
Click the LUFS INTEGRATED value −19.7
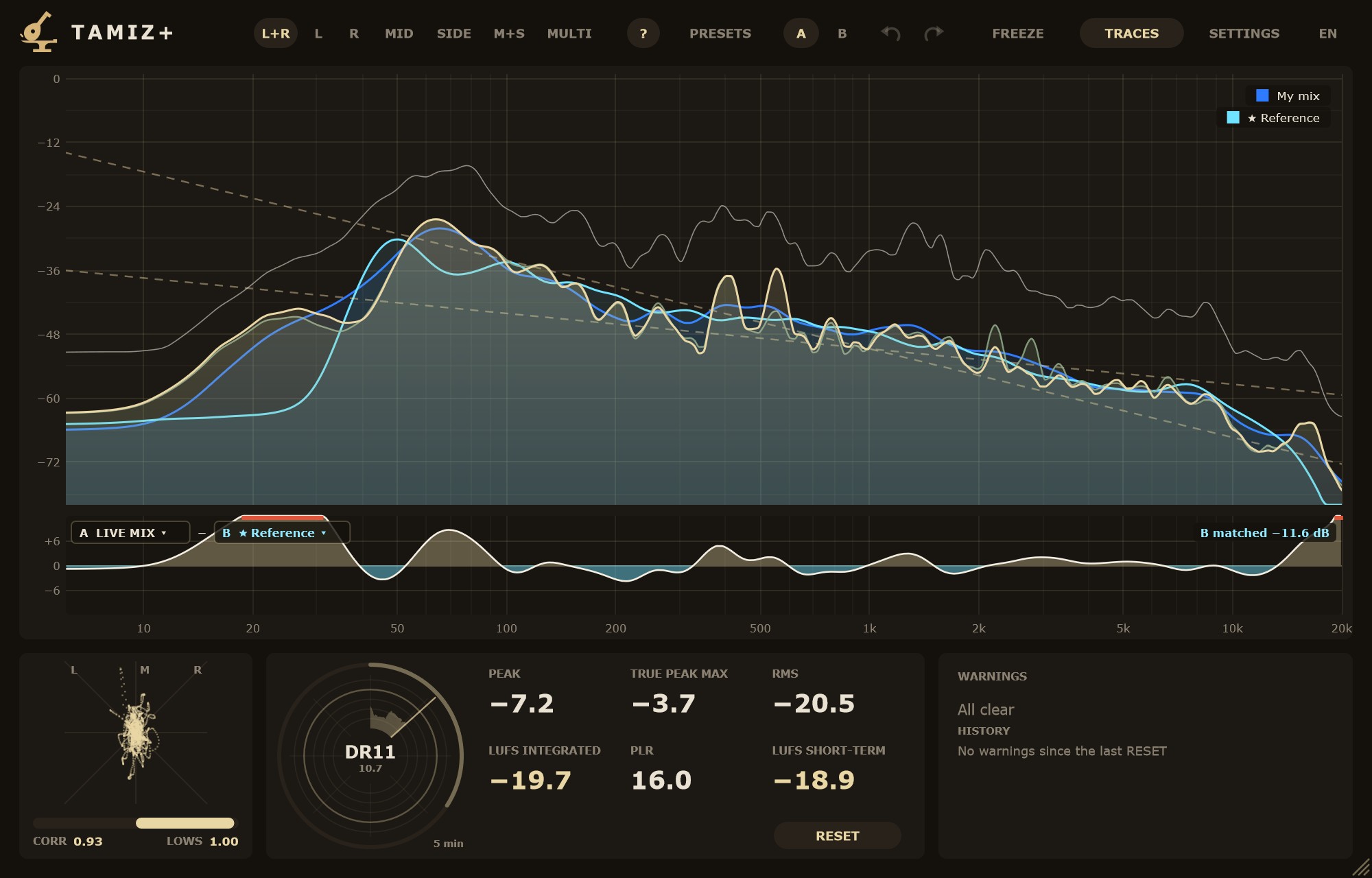pos(530,781)
